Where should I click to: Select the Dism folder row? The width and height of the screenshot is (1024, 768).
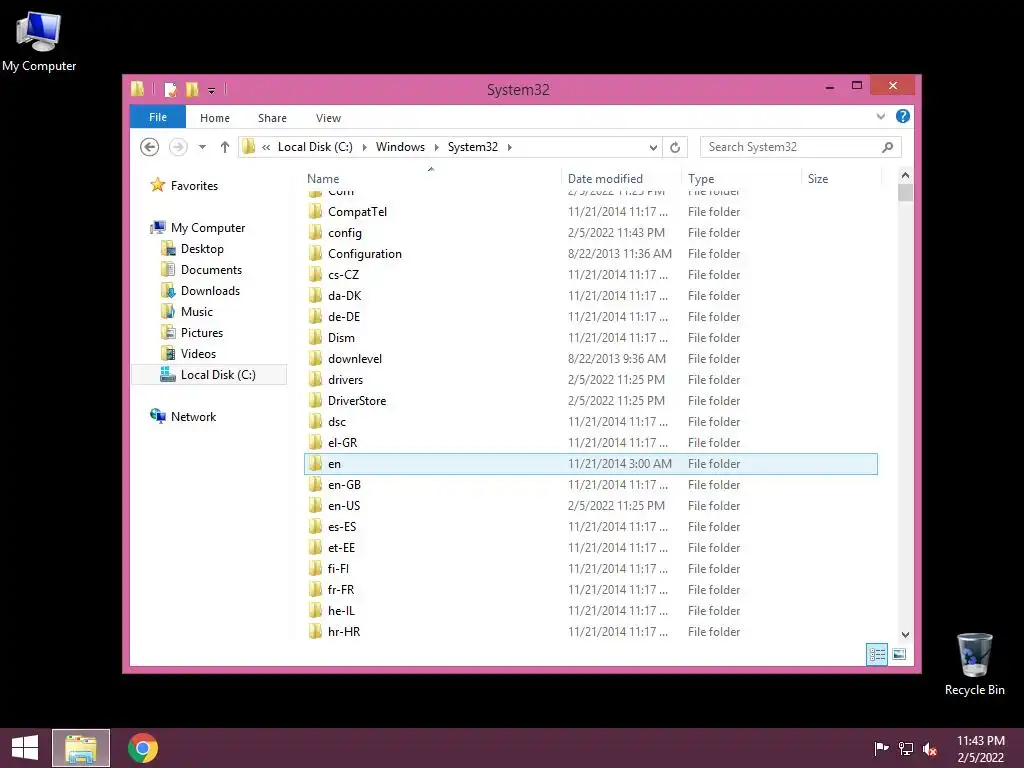(591, 338)
